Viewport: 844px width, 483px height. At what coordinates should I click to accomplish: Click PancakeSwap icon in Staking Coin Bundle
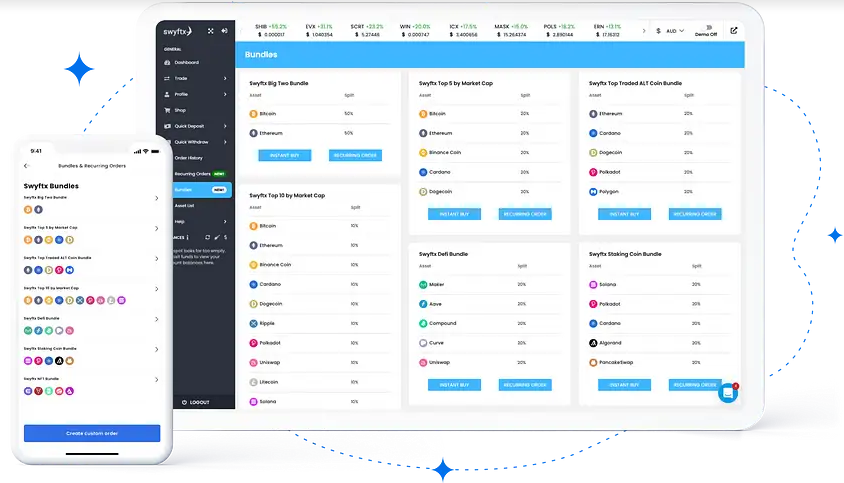(593, 362)
